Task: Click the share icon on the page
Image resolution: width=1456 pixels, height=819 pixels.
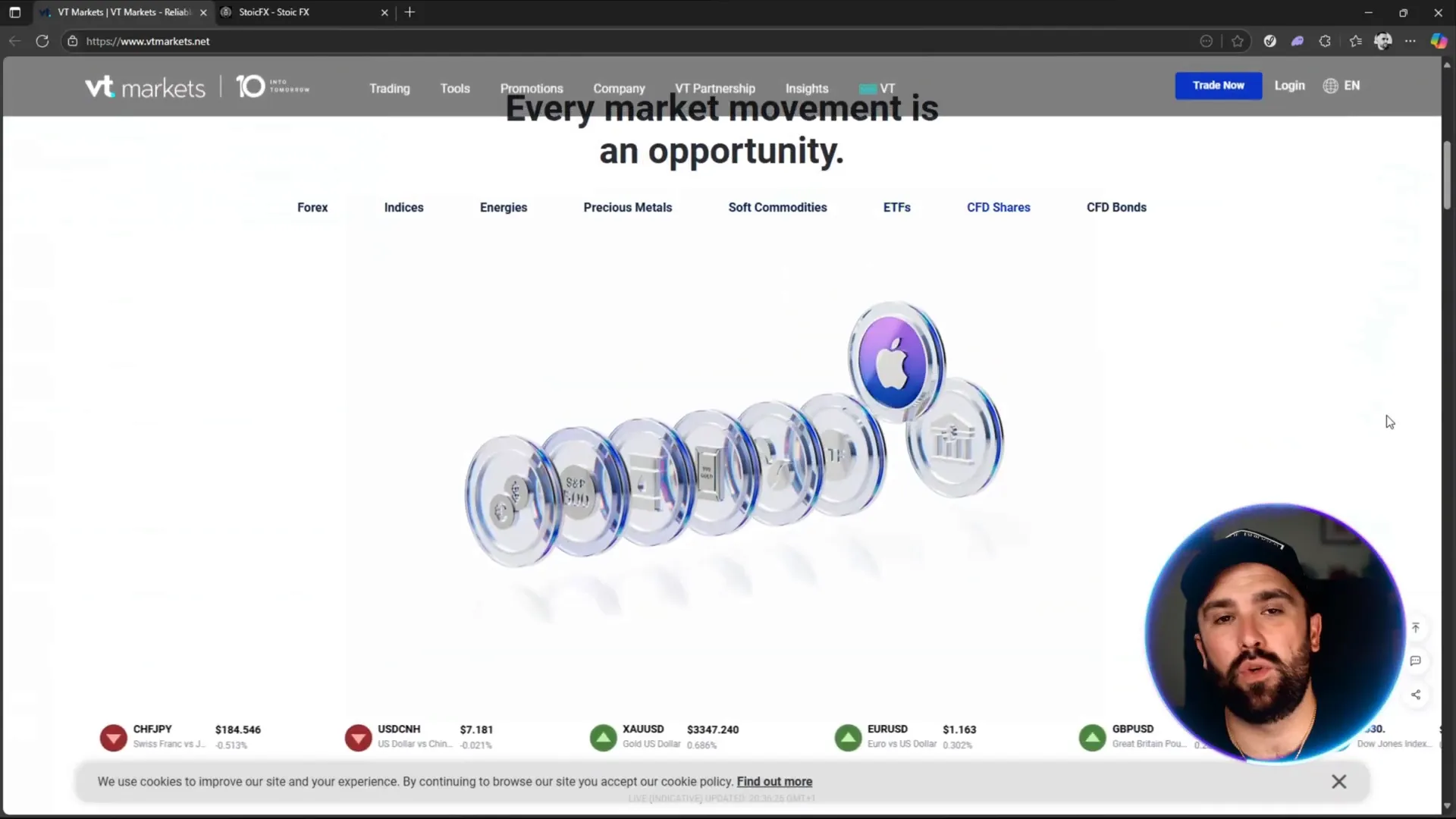Action: [1416, 695]
